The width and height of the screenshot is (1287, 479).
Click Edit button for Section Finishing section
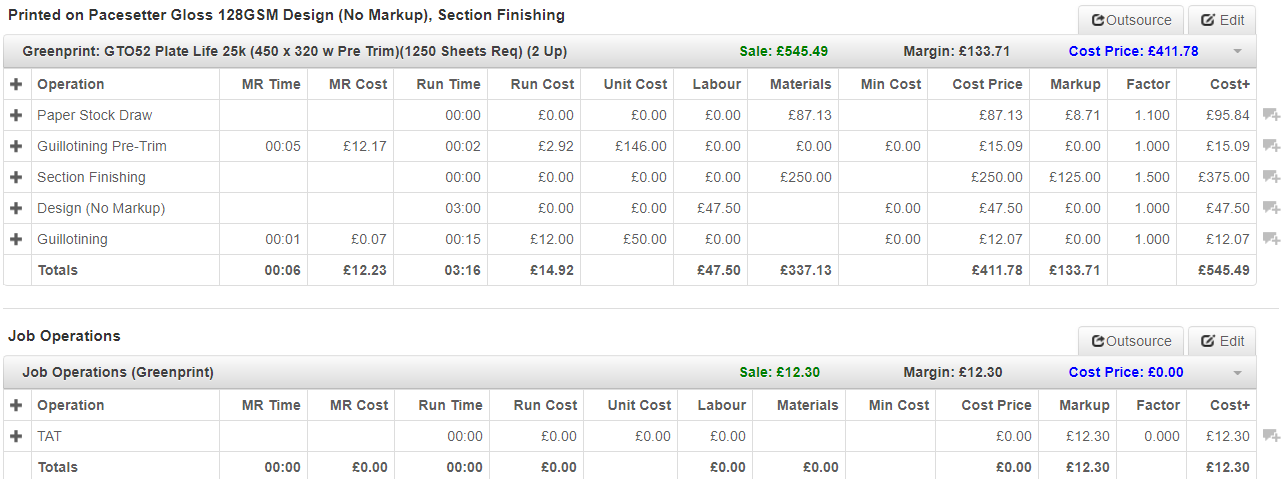(1222, 20)
